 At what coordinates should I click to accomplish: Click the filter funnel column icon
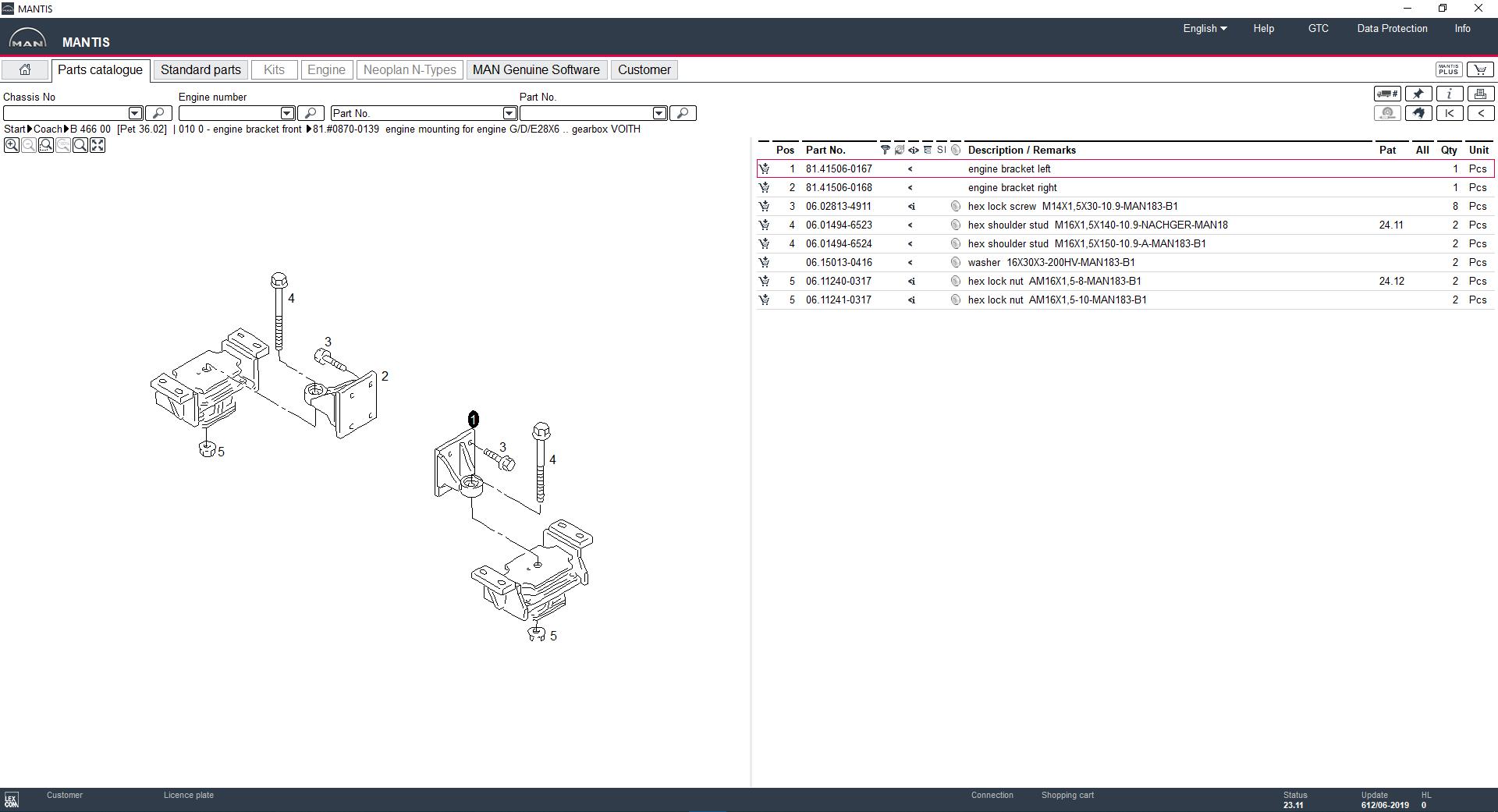click(x=885, y=150)
